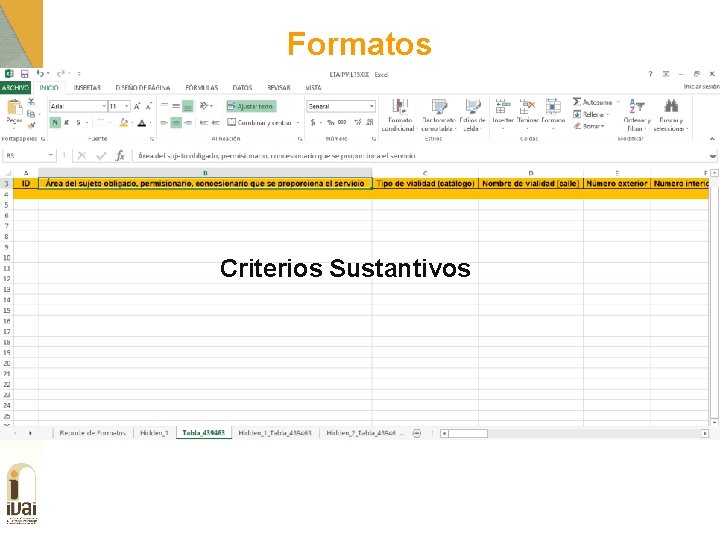The width and height of the screenshot is (720, 540).
Task: Open Formato condicional icon
Action: (400, 107)
